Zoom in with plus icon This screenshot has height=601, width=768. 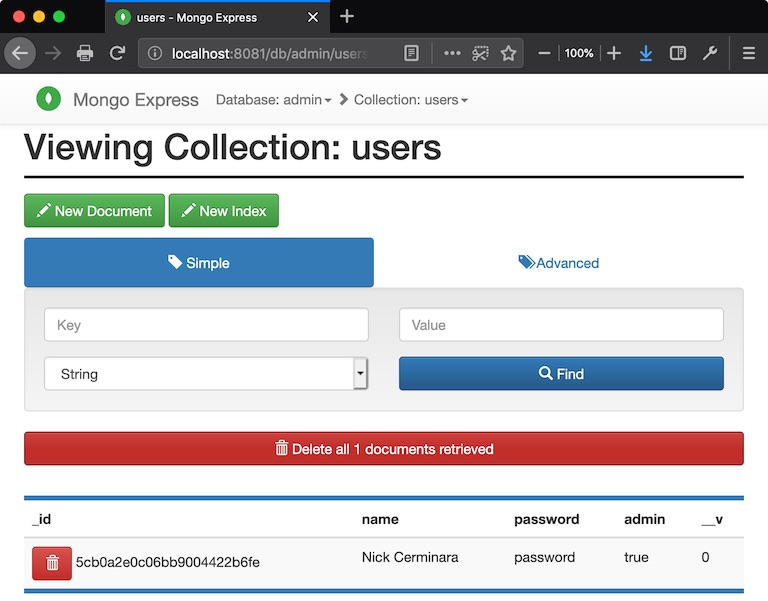coord(614,53)
